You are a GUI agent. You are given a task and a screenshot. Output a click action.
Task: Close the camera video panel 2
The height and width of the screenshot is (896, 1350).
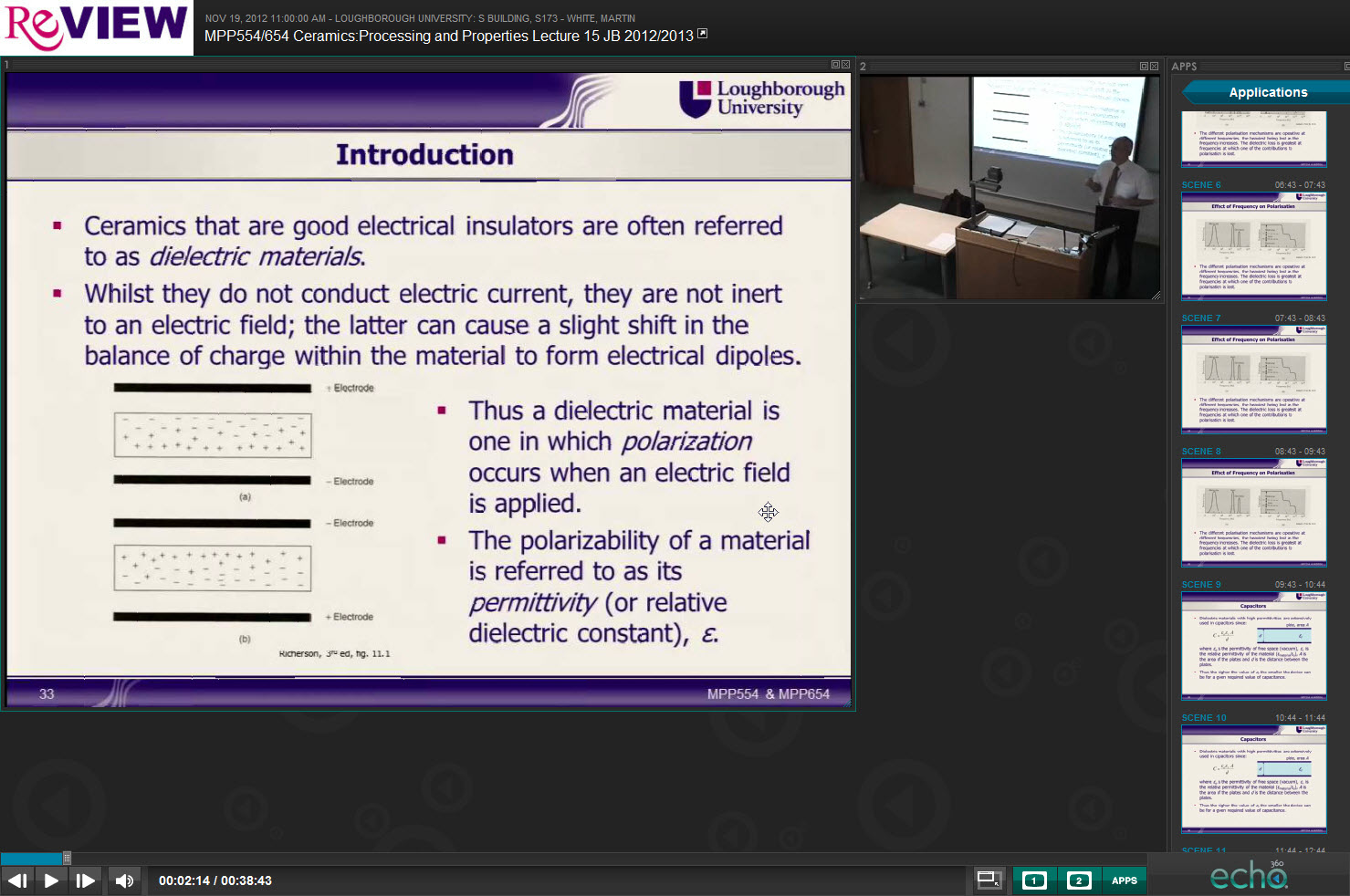[1154, 67]
